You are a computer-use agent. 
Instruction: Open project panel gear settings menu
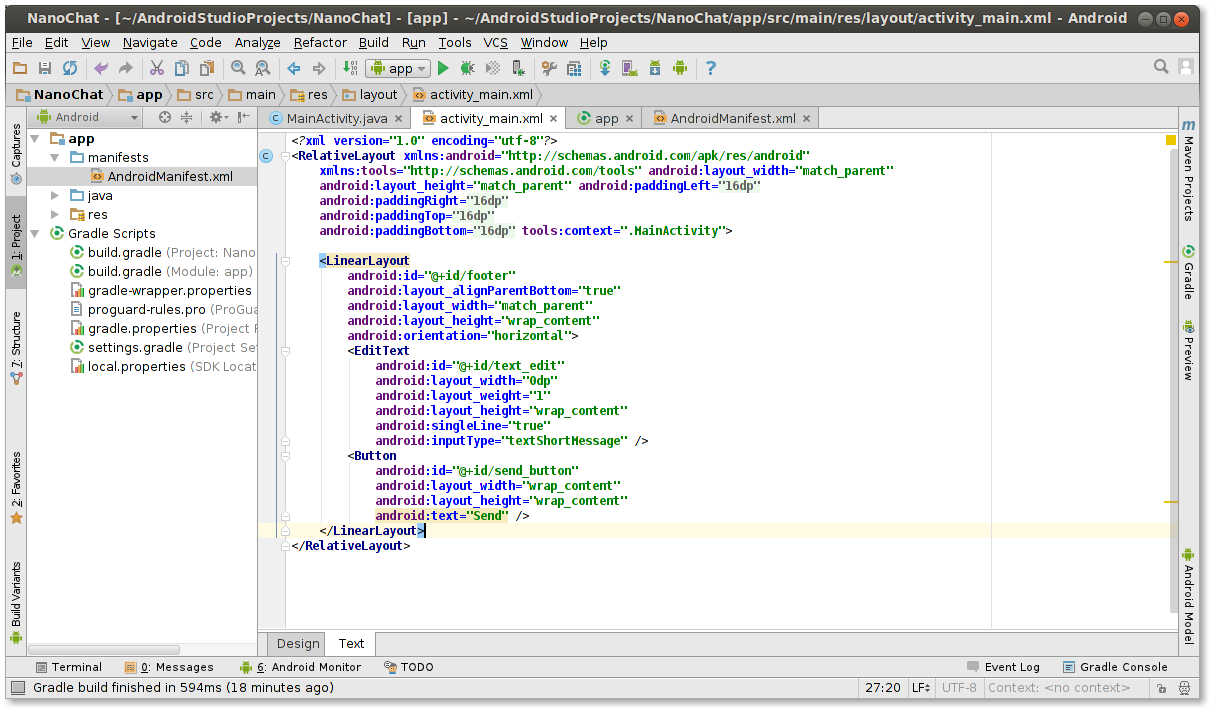point(216,118)
